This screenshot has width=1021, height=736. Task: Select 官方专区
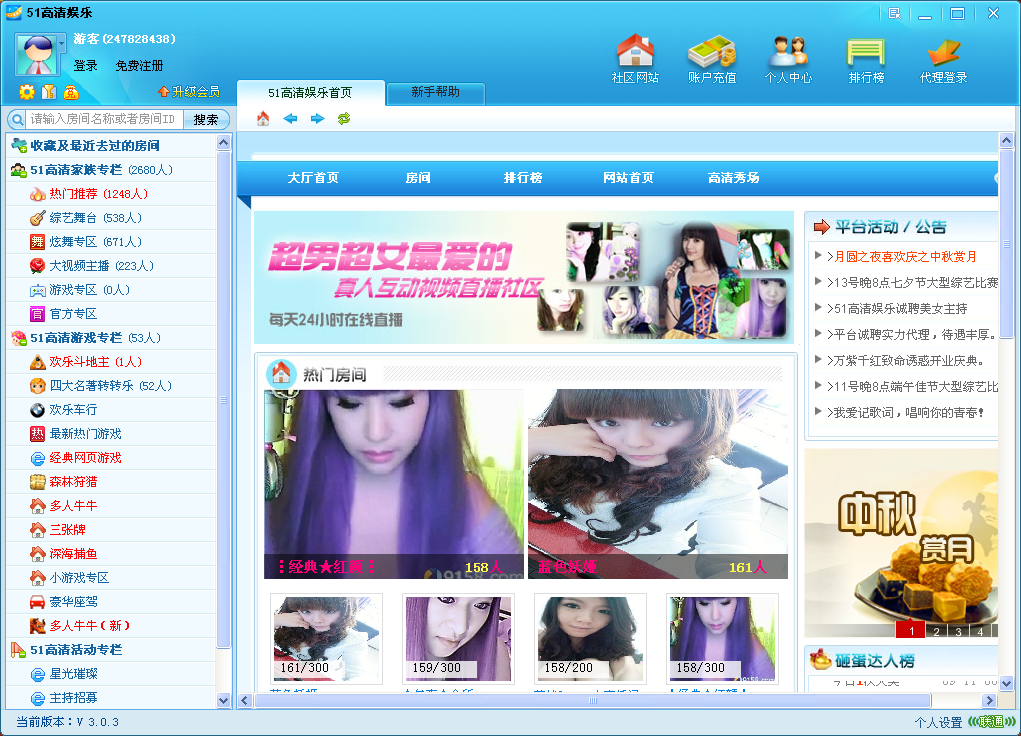click(x=111, y=314)
